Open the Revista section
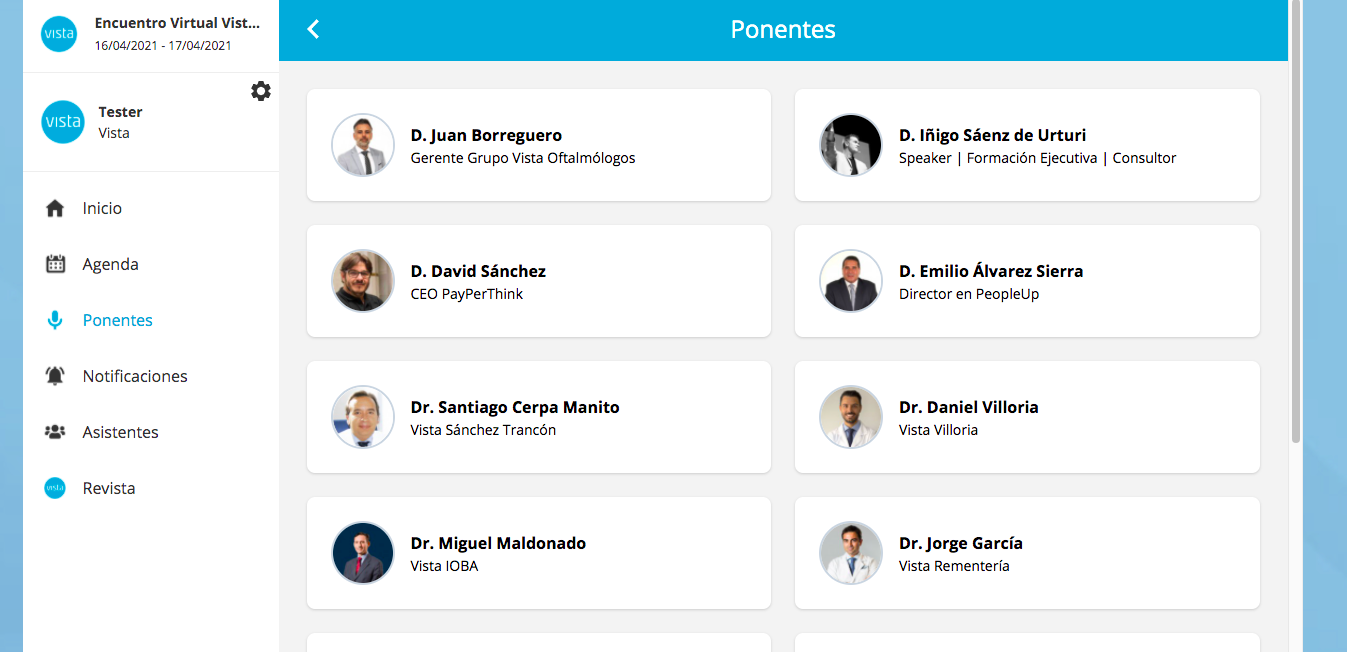This screenshot has width=1347, height=652. click(x=109, y=489)
